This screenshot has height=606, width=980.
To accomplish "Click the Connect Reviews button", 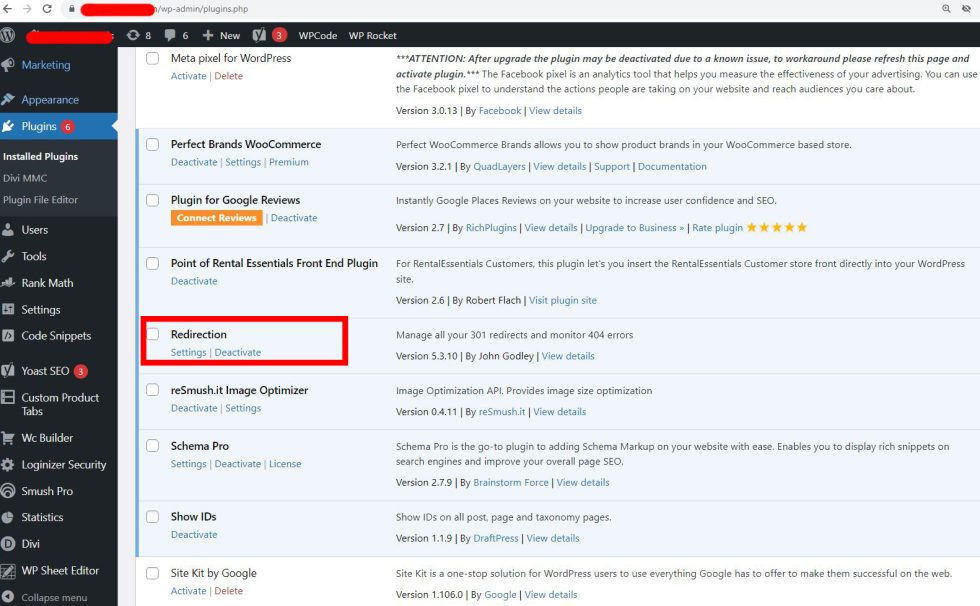I will [216, 218].
